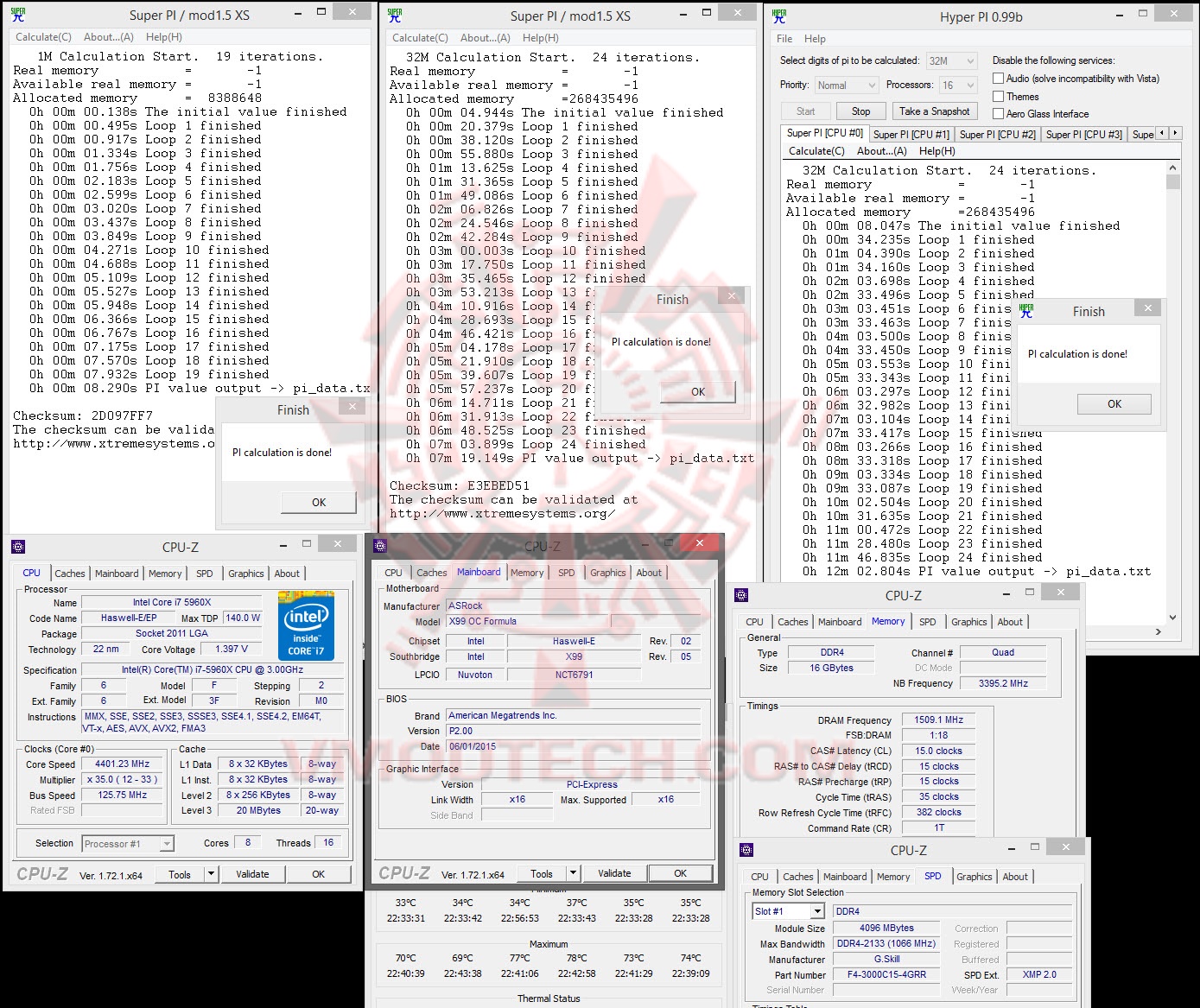
Task: Switch to the Super PI [CPU #2] tab
Action: point(997,134)
